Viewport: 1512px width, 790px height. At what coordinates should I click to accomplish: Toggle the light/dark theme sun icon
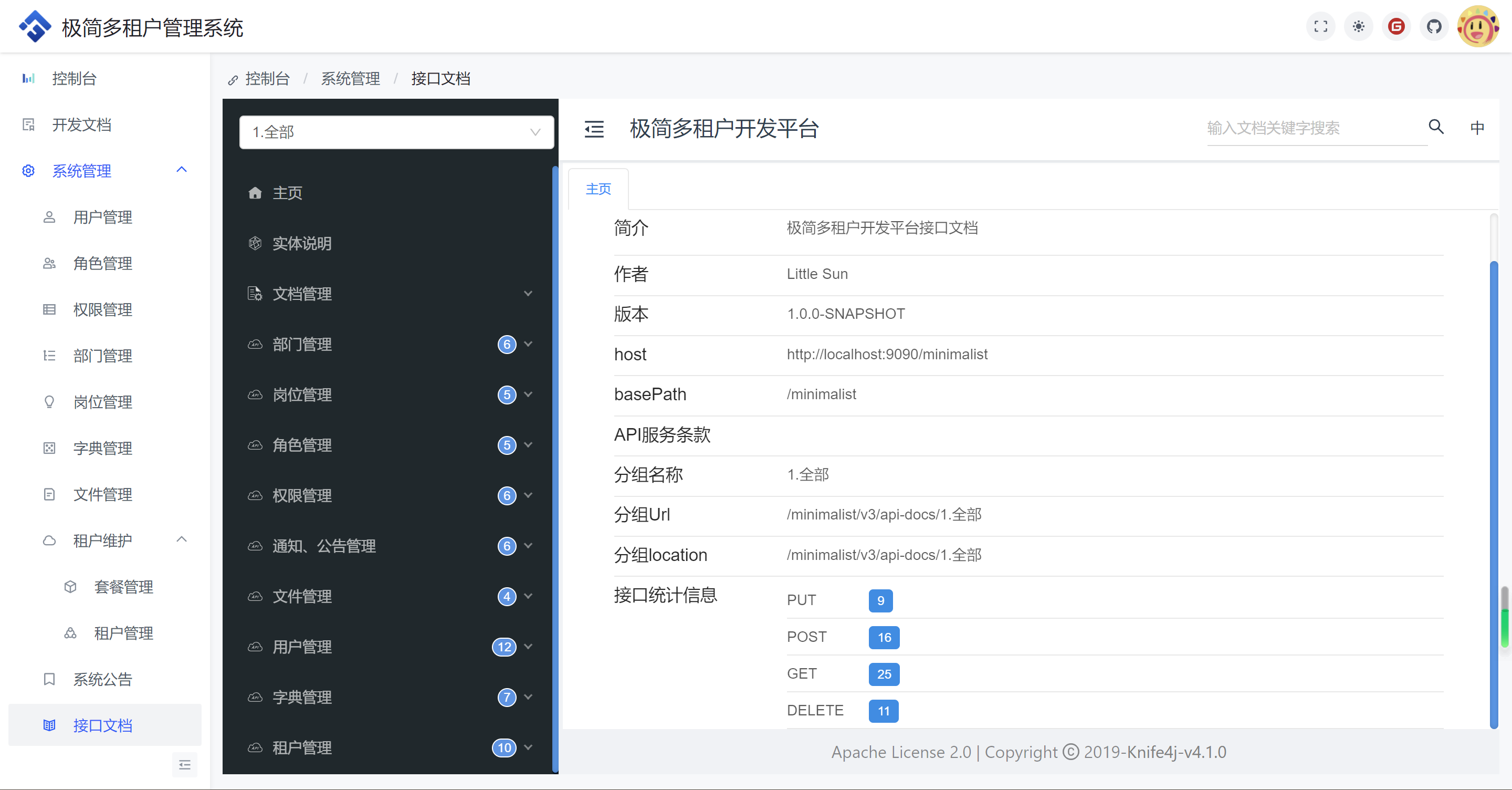(x=1358, y=26)
